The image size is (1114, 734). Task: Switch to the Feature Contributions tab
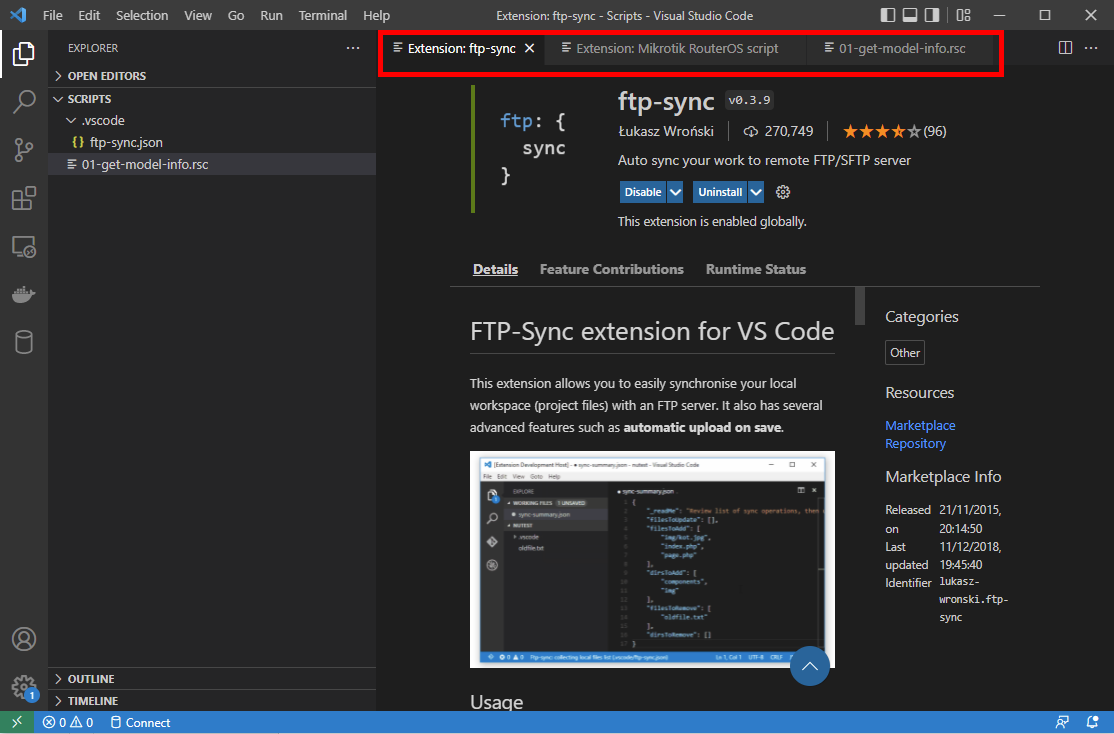pyautogui.click(x=611, y=269)
